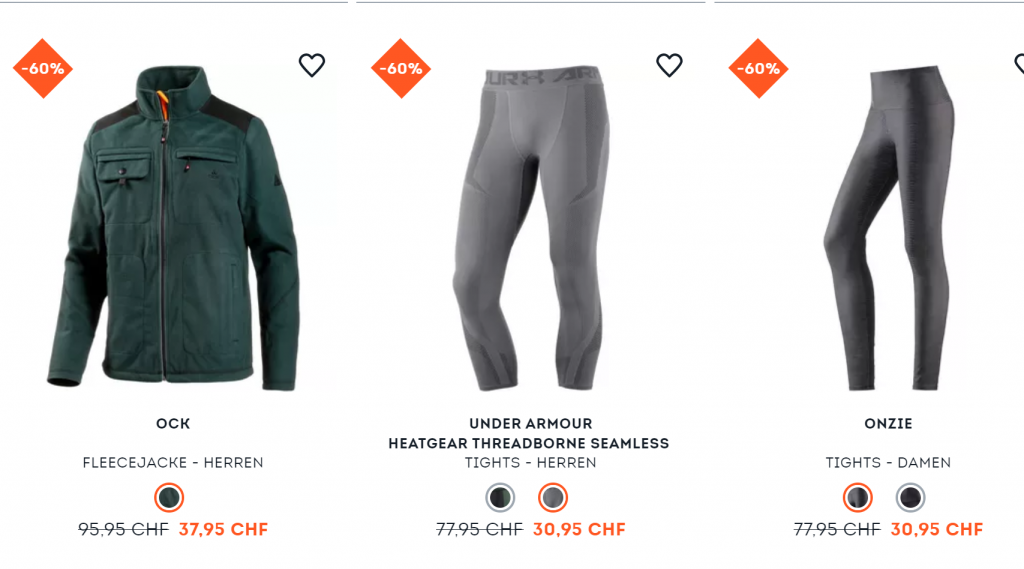Add OCK fleece jacket to wishlist heart
The width and height of the screenshot is (1024, 569).
(x=312, y=65)
